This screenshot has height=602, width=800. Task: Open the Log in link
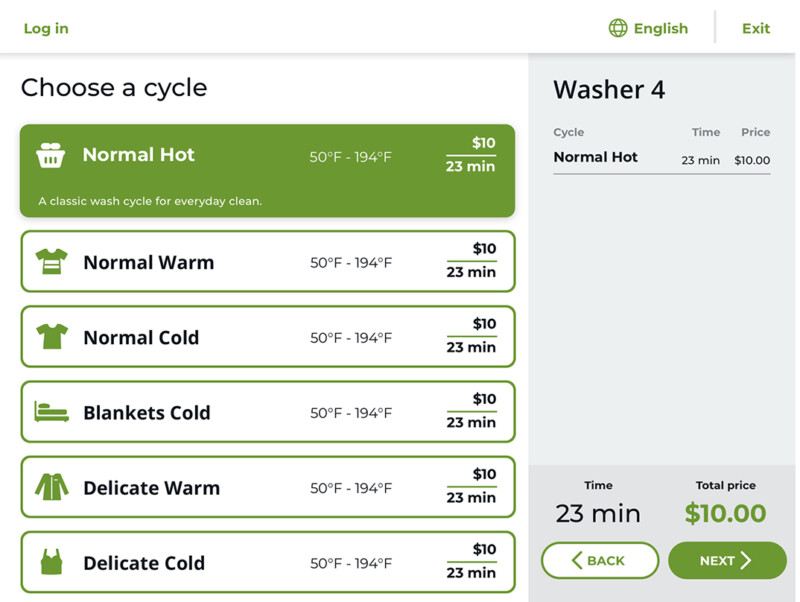[46, 28]
